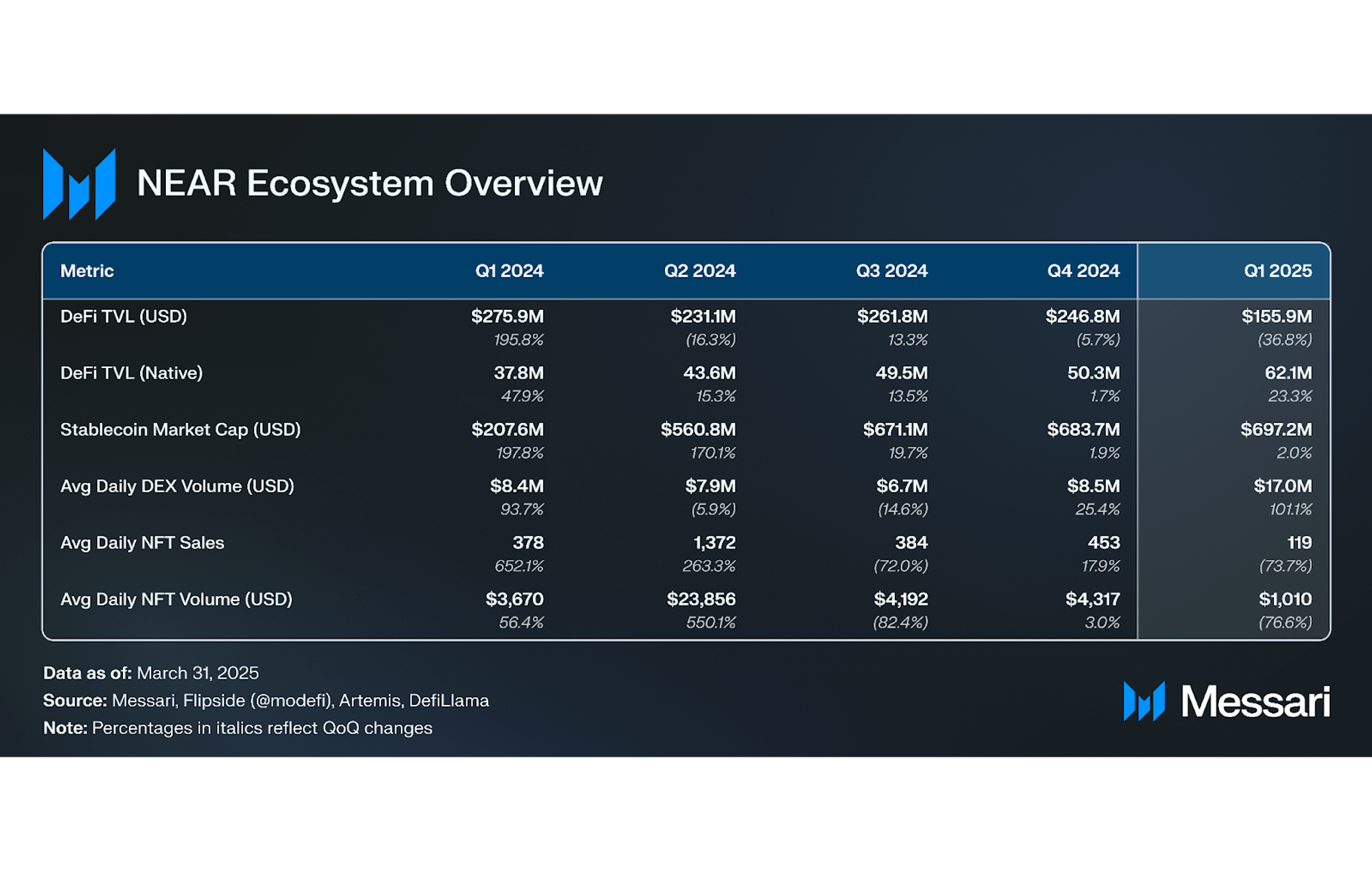Click the Q4 2024 column header

[x=1083, y=271]
